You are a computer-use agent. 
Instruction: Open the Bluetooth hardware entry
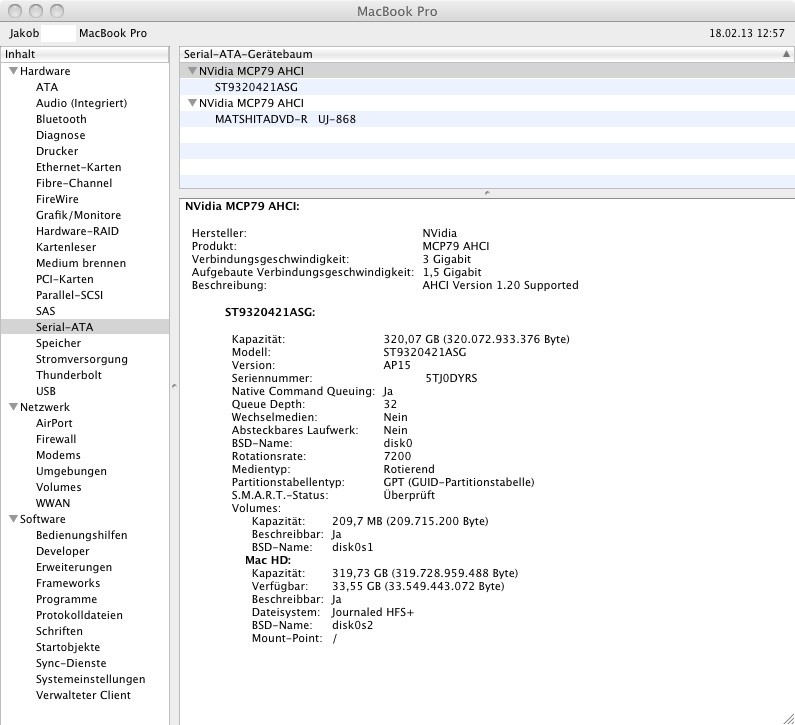pos(61,119)
